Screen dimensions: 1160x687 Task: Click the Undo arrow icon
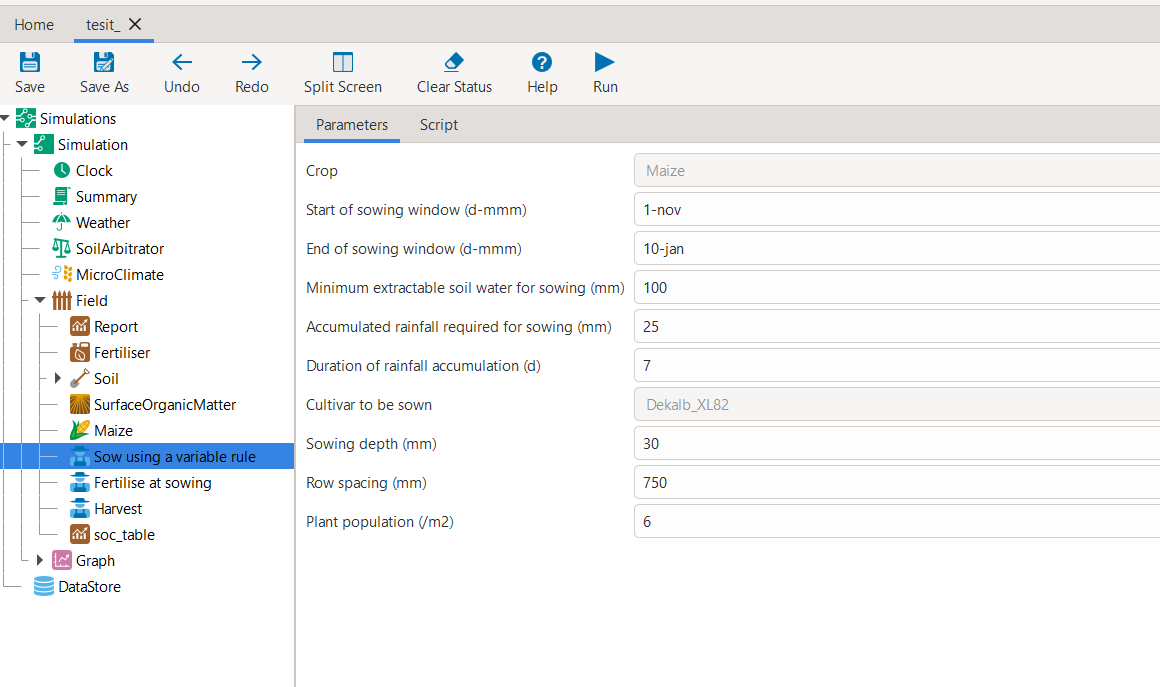click(x=182, y=63)
